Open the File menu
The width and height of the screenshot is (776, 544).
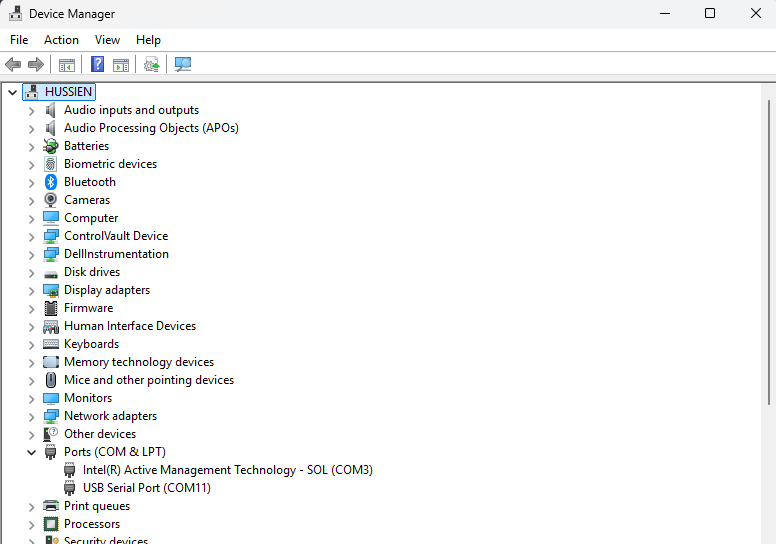pyautogui.click(x=19, y=40)
